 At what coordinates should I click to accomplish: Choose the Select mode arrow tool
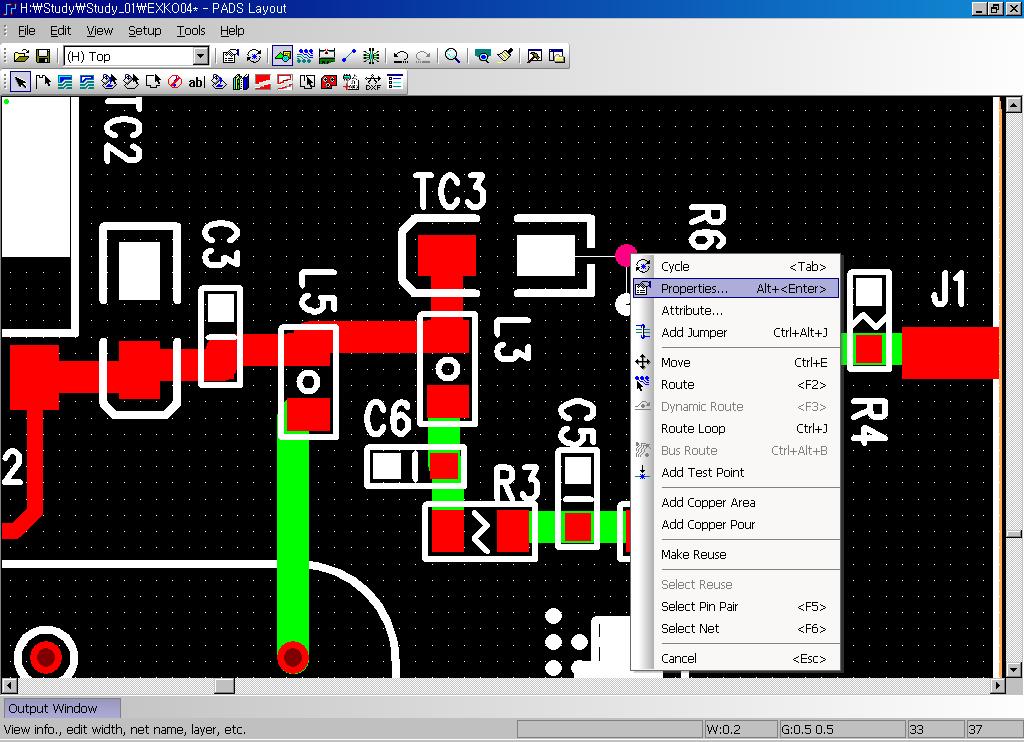pos(21,82)
